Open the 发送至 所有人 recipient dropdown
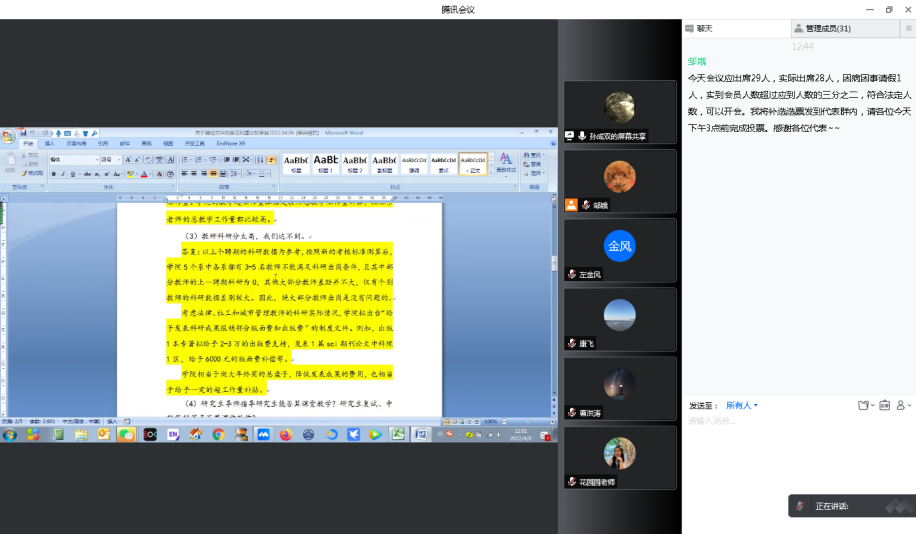This screenshot has width=916, height=534. click(741, 405)
